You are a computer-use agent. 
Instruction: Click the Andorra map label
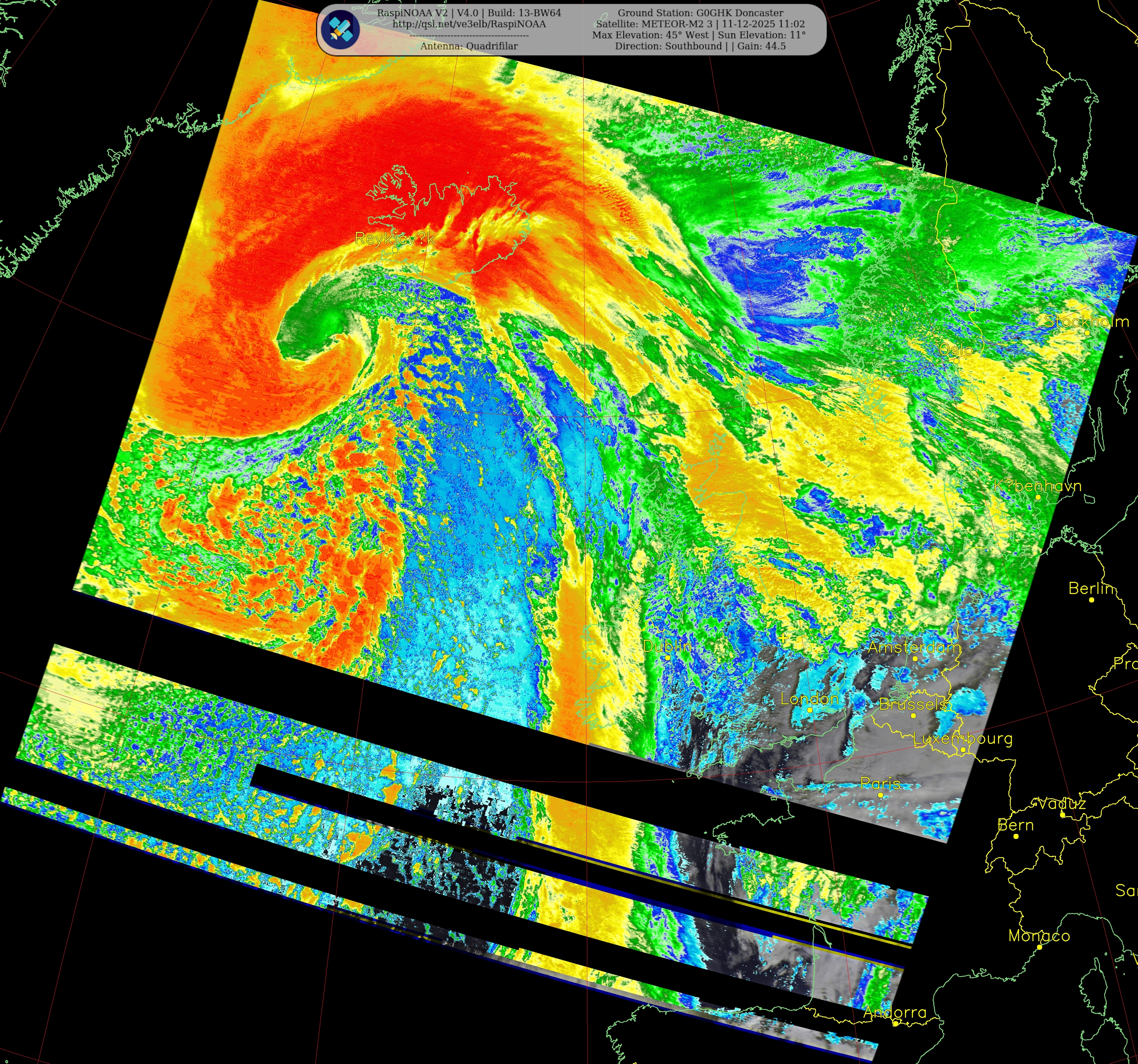[895, 1013]
